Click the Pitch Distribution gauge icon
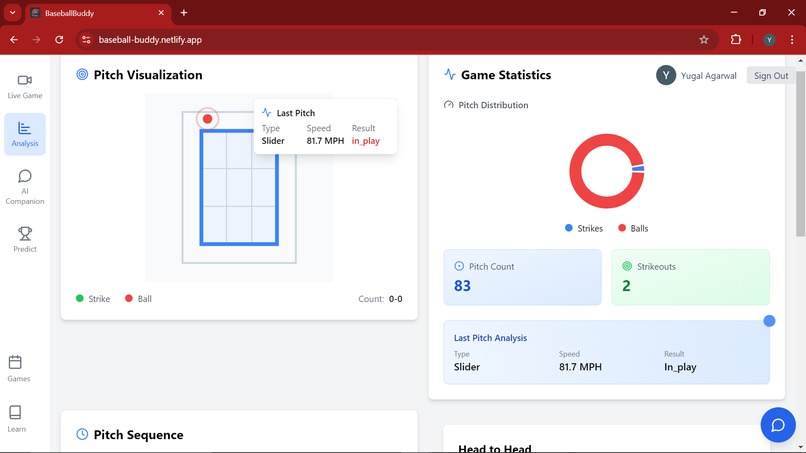The image size is (806, 453). [448, 105]
